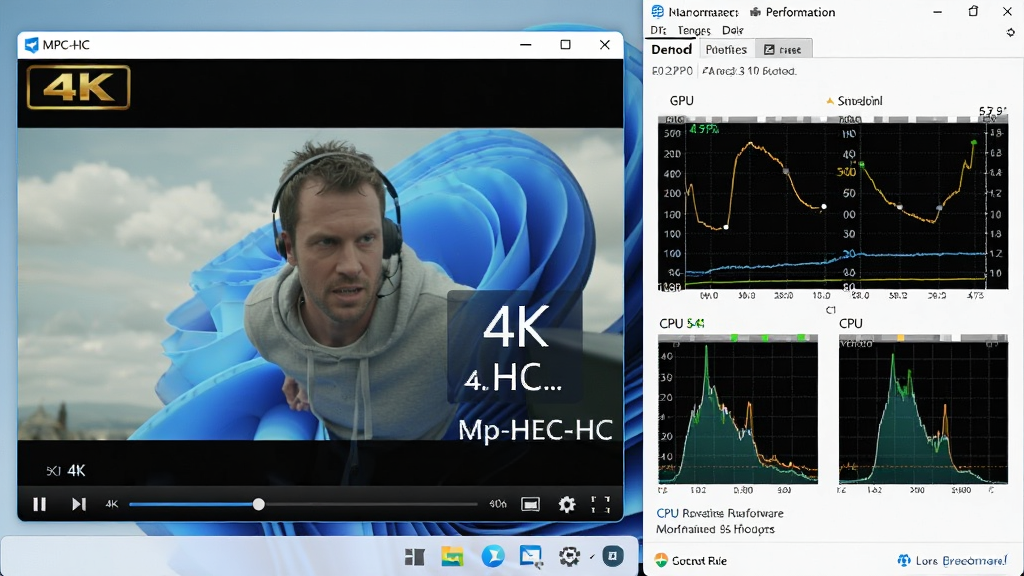Switch to the 'Denod' tab
Screen dimensions: 1024x576
tap(671, 50)
